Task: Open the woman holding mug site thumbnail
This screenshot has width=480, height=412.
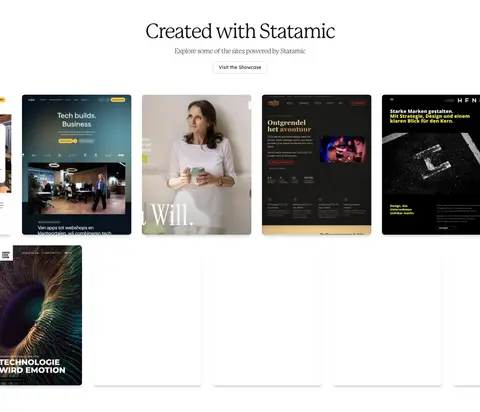Action: [197, 165]
